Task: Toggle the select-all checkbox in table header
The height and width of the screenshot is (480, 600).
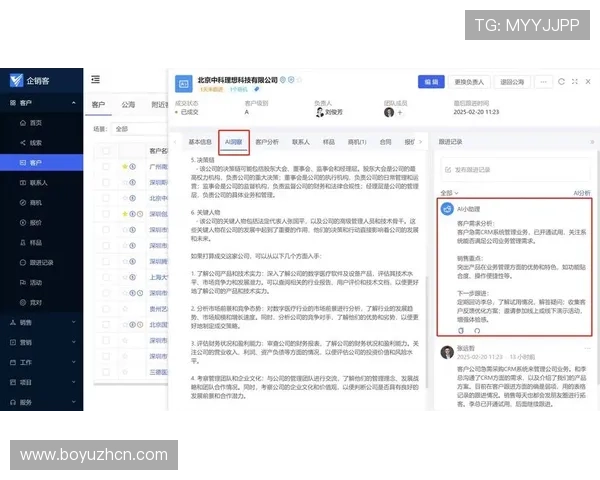Action: pos(106,151)
